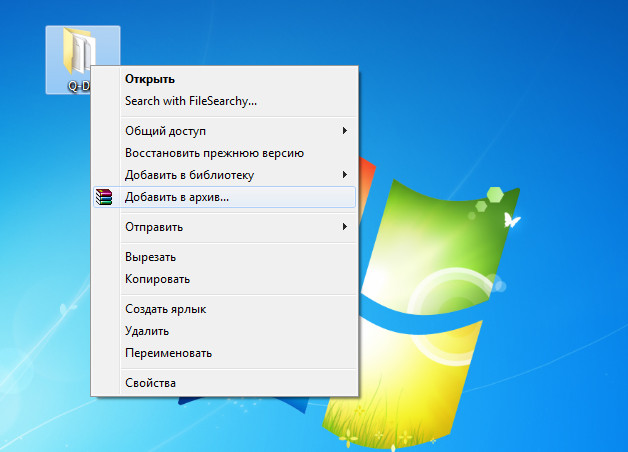
Task: Select Переименовать menu item
Action: [224, 353]
